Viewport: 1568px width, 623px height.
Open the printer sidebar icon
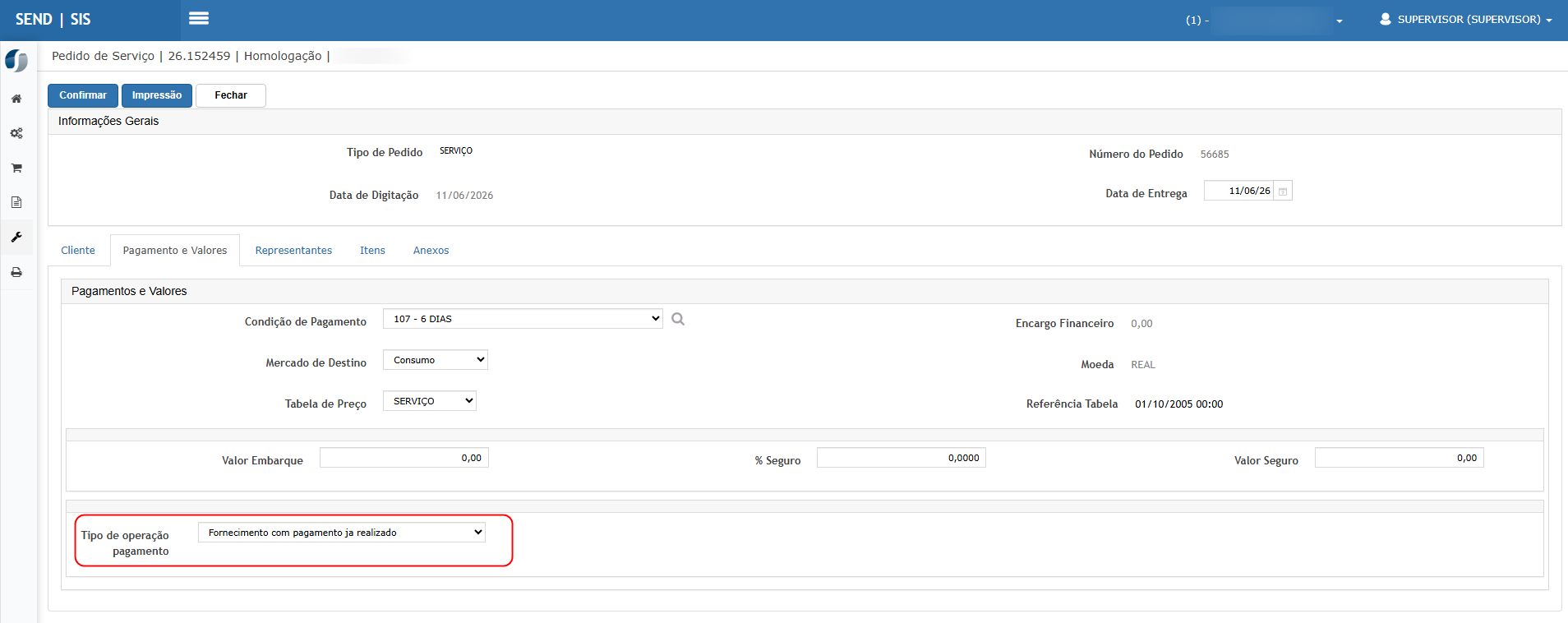16,272
